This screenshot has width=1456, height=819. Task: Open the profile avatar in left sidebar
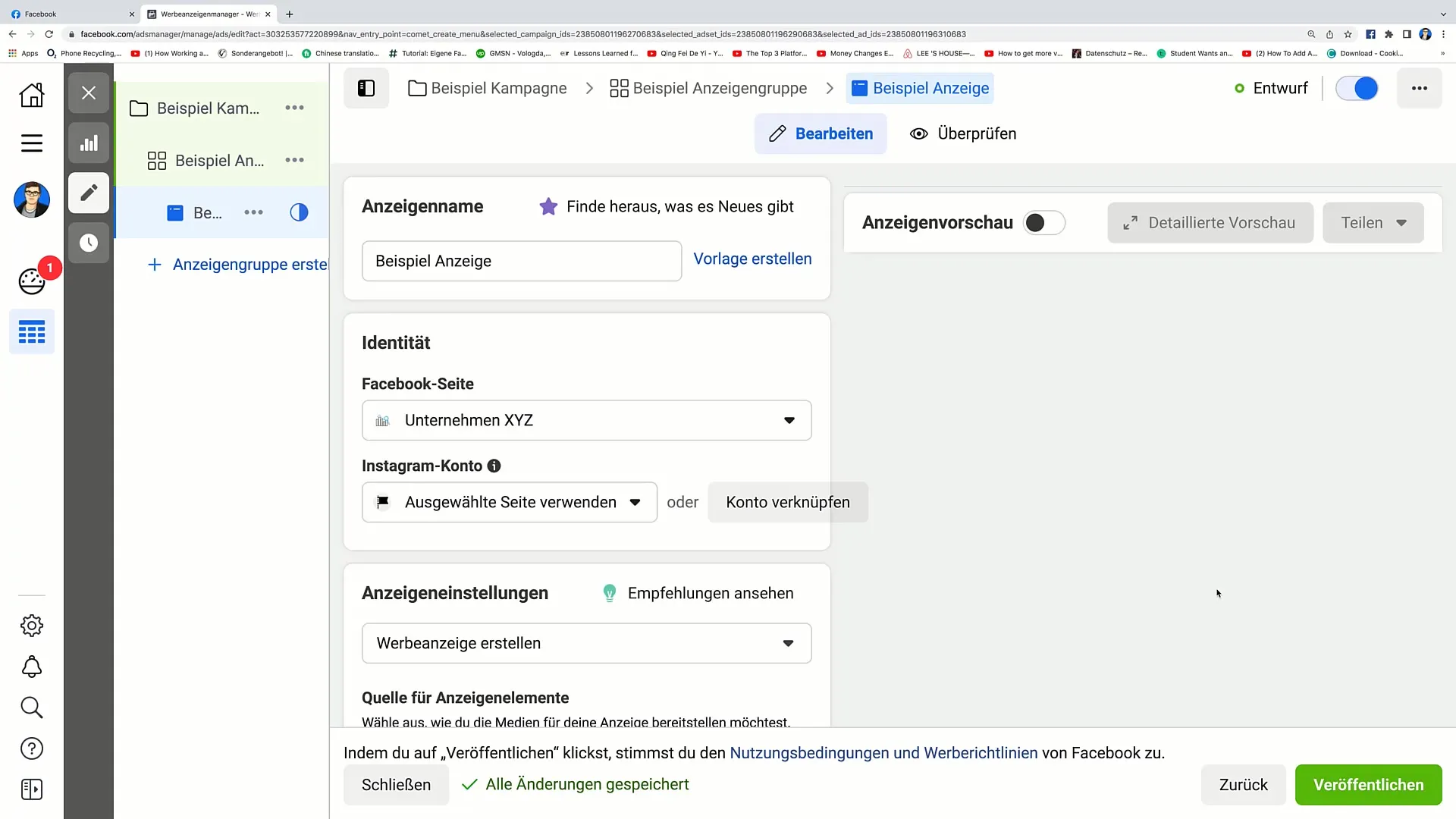point(32,199)
